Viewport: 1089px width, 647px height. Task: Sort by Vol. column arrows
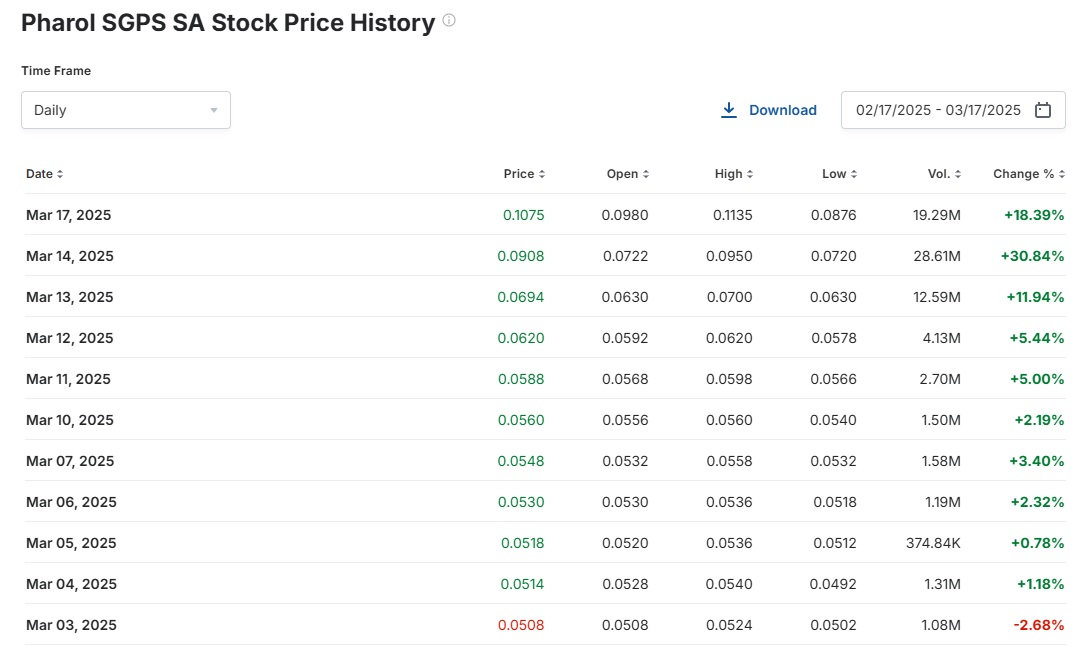tap(958, 174)
